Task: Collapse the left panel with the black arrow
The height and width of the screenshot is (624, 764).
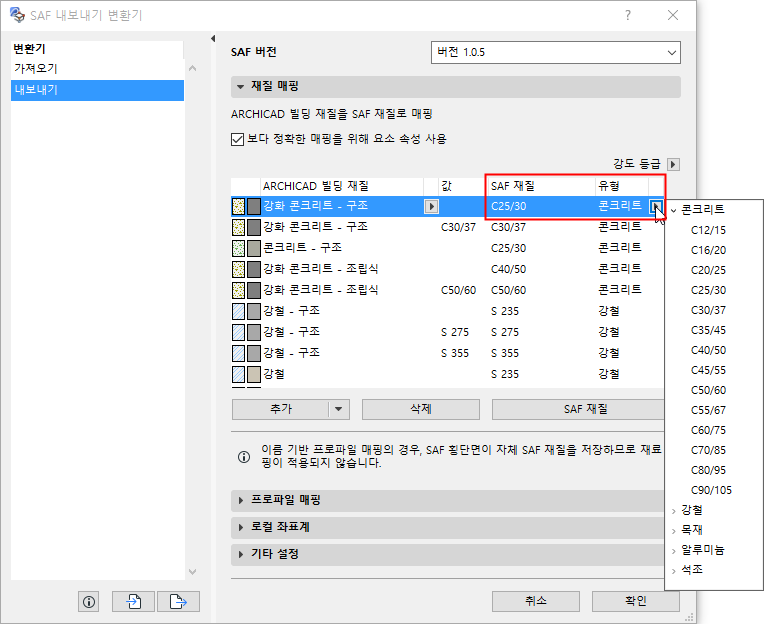Action: click(213, 38)
